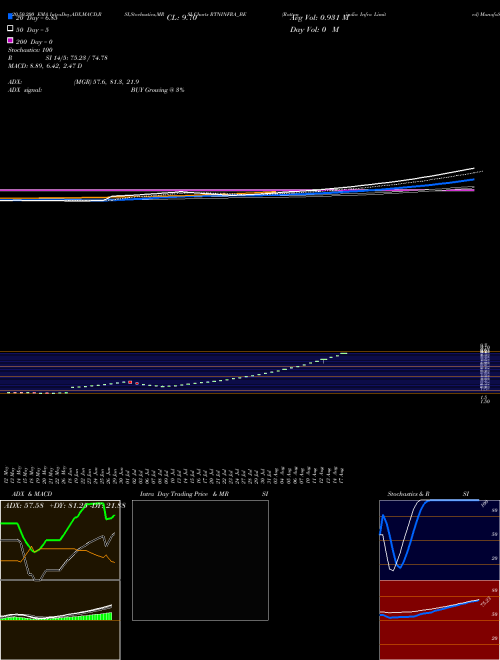
Task: Click the navy stochastics oscillator chart
Action: [439, 540]
